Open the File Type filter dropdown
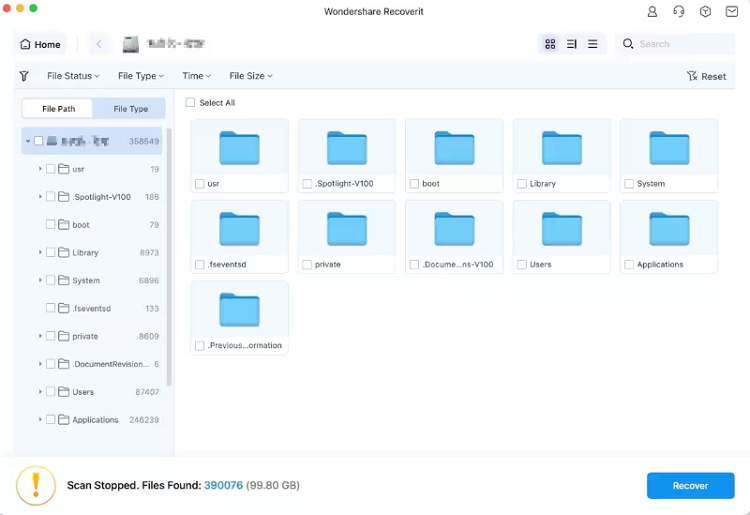The height and width of the screenshot is (515, 750). coord(141,76)
